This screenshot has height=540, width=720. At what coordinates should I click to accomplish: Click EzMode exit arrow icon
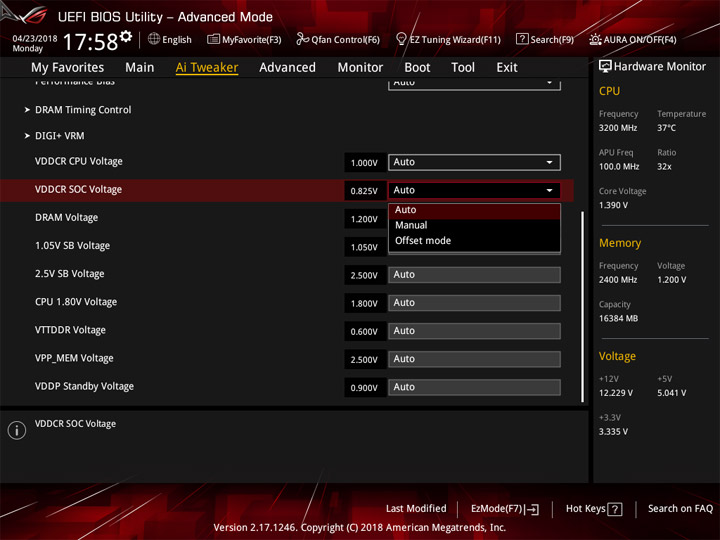point(532,509)
